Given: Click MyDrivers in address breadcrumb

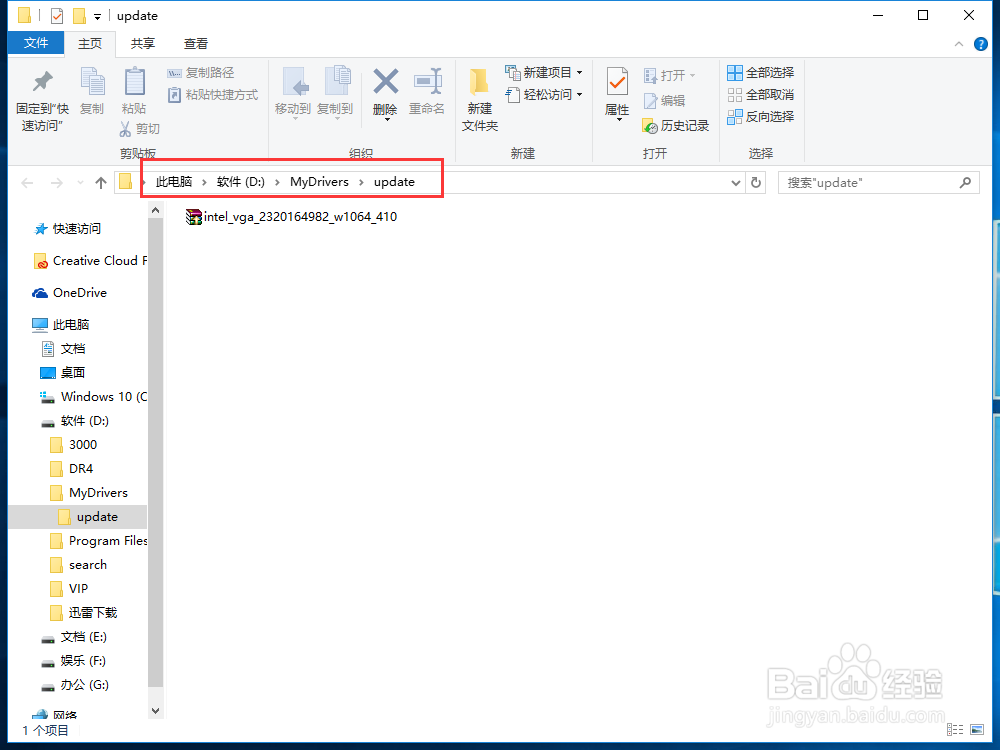Looking at the screenshot, I should pos(320,182).
